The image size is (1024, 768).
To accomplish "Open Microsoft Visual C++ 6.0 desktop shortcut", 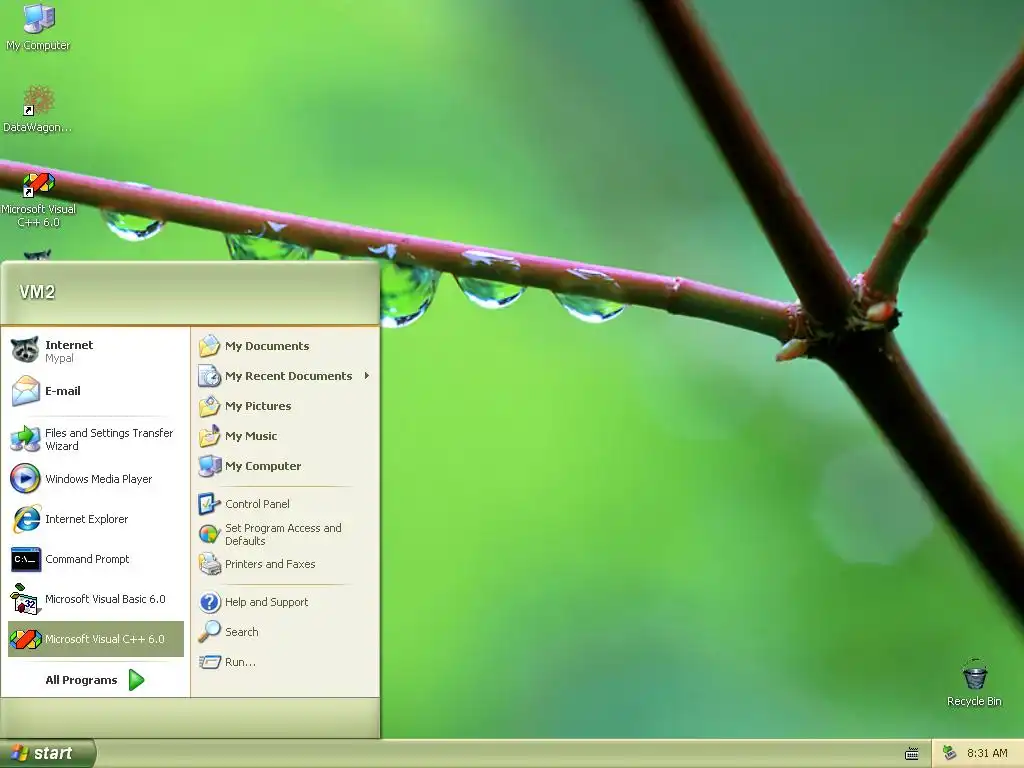I will coord(38,199).
